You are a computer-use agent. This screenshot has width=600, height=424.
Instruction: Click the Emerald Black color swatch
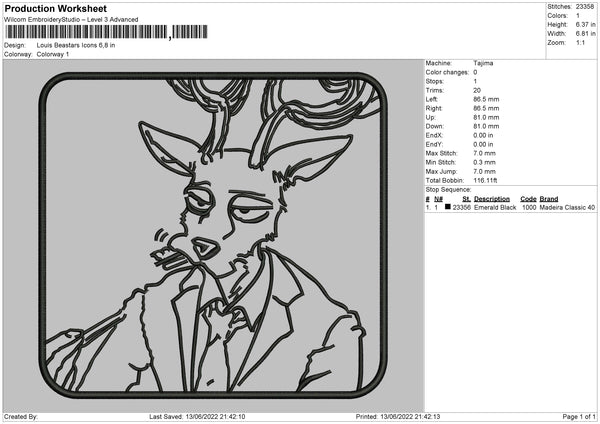pyautogui.click(x=446, y=207)
